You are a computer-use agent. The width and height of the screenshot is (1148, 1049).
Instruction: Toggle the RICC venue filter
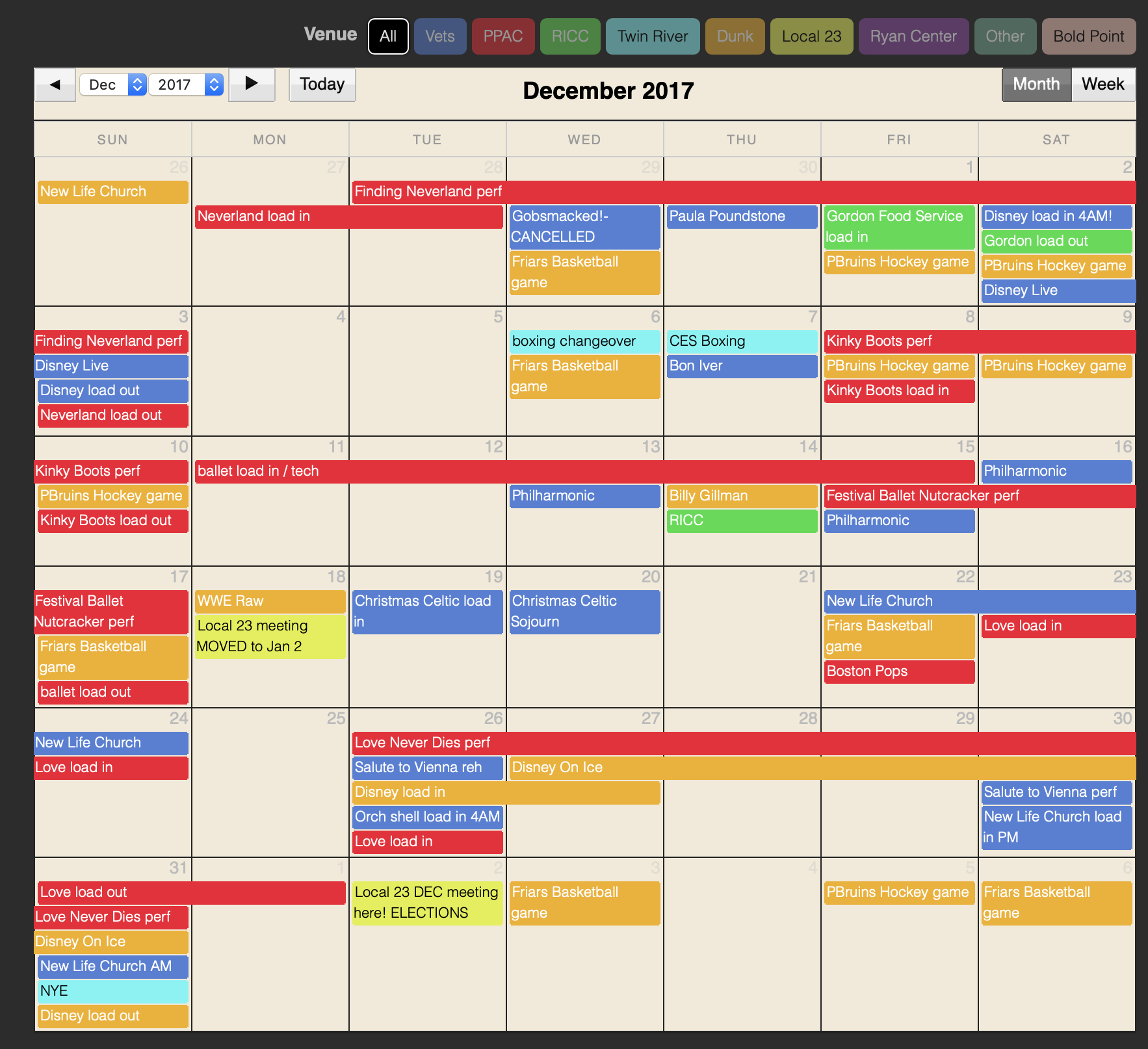[x=570, y=36]
